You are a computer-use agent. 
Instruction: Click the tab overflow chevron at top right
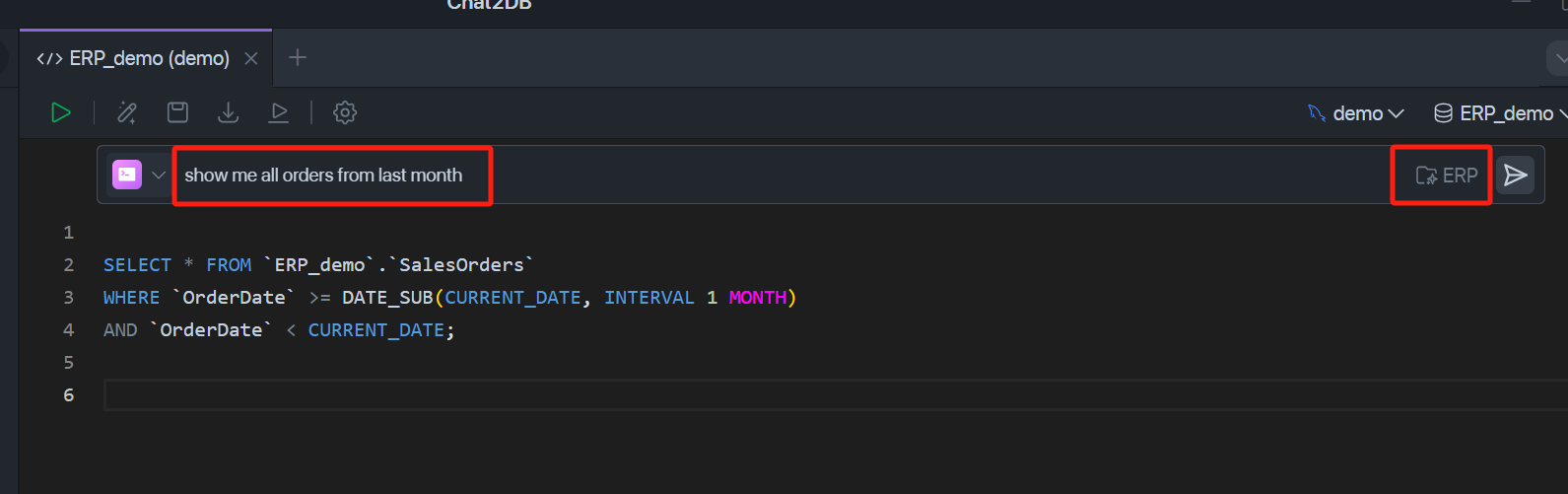point(1559,58)
